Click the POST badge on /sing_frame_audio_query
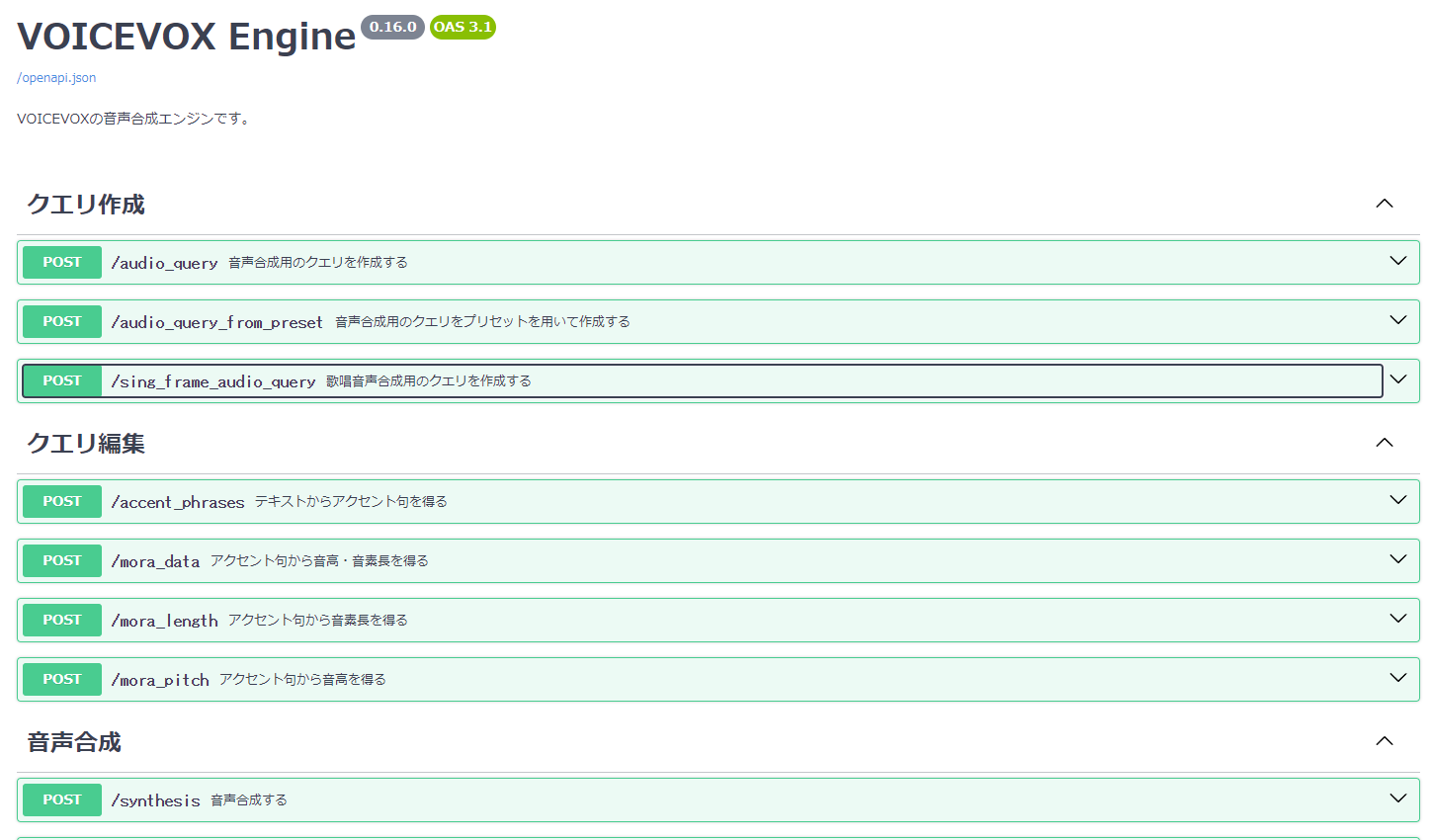This screenshot has width=1431, height=840. (x=61, y=379)
